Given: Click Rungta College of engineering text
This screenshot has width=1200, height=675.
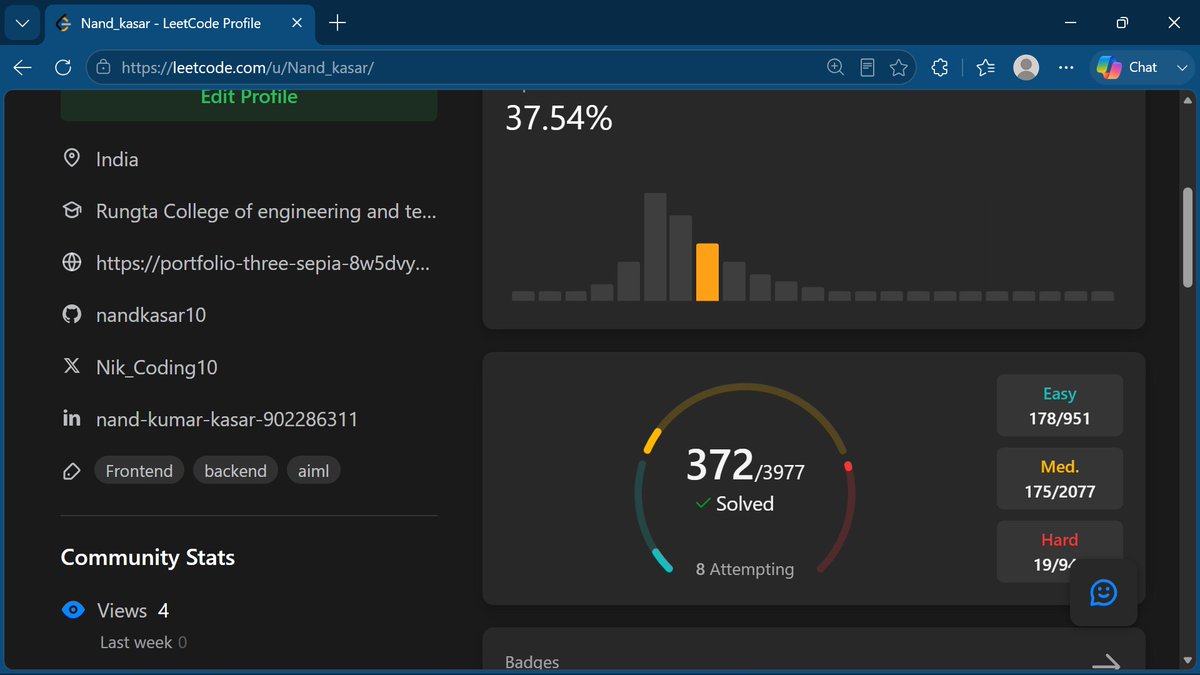Looking at the screenshot, I should click(x=266, y=212).
